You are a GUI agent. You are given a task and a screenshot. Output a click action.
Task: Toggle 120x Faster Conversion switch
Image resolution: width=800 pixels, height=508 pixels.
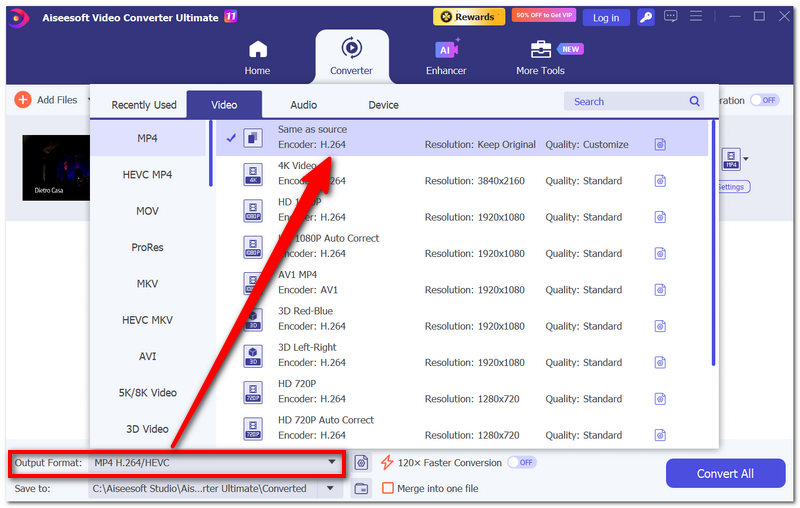coord(521,462)
